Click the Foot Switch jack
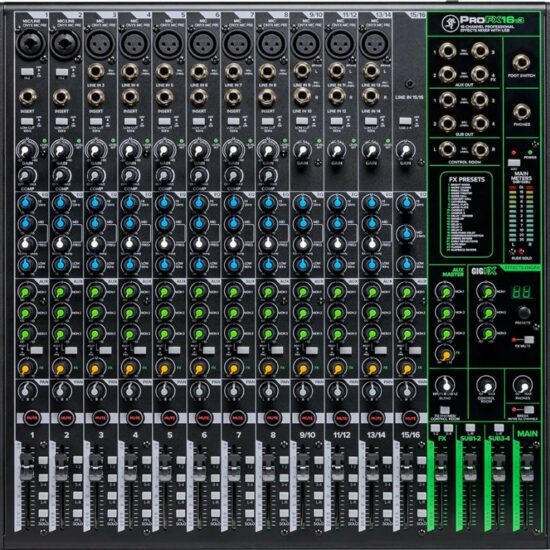 click(x=522, y=63)
